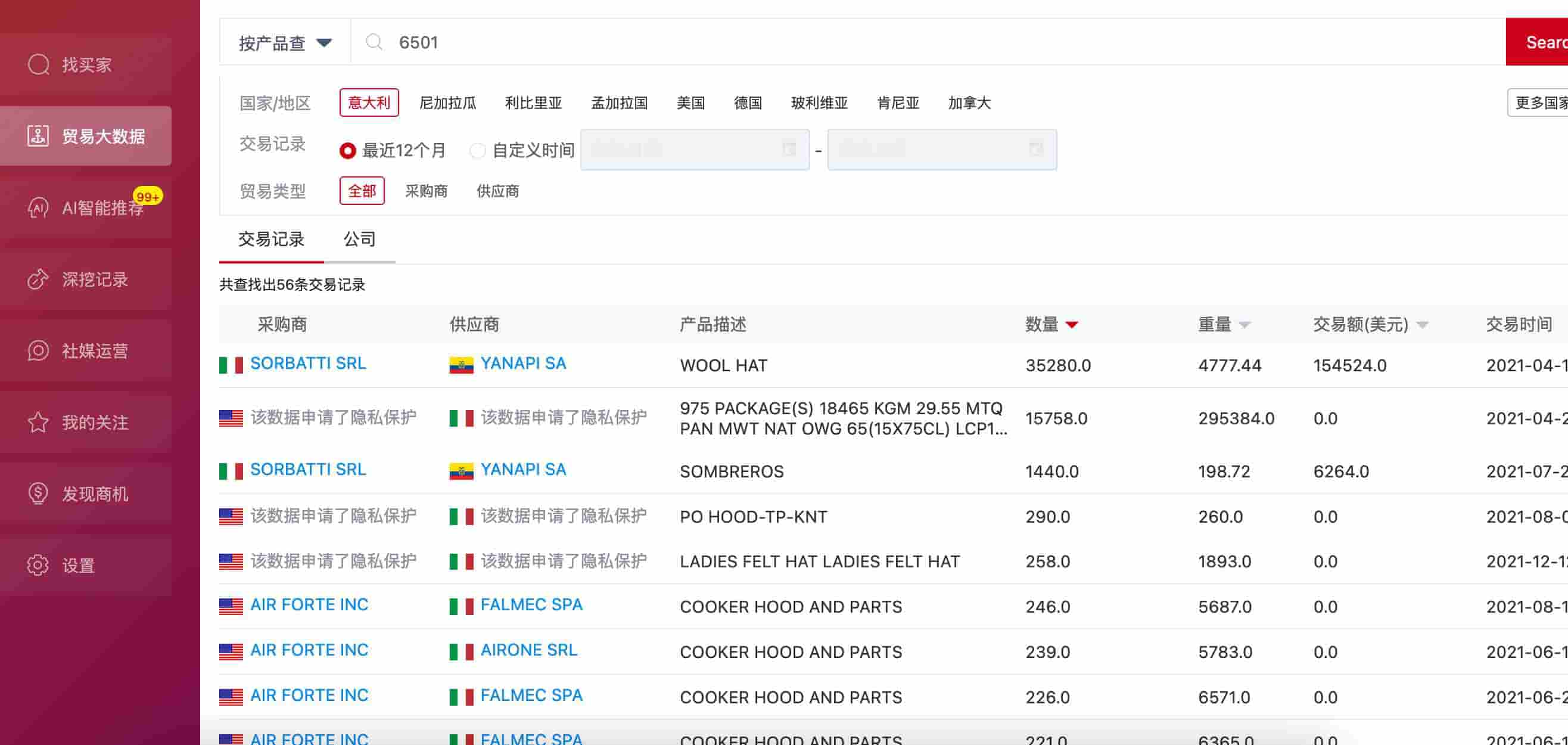This screenshot has width=1568, height=745.
Task: Sort by 交易额(美元) column arrow
Action: [1423, 325]
